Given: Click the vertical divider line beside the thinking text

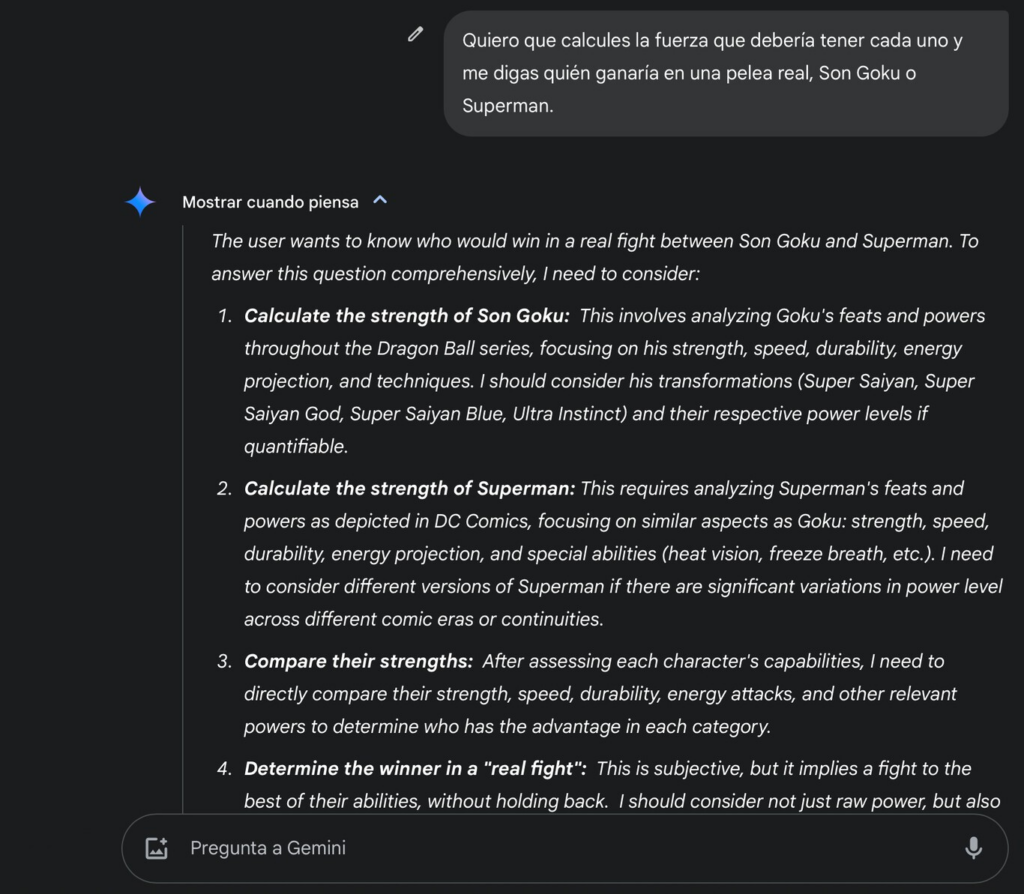Looking at the screenshot, I should tap(183, 519).
